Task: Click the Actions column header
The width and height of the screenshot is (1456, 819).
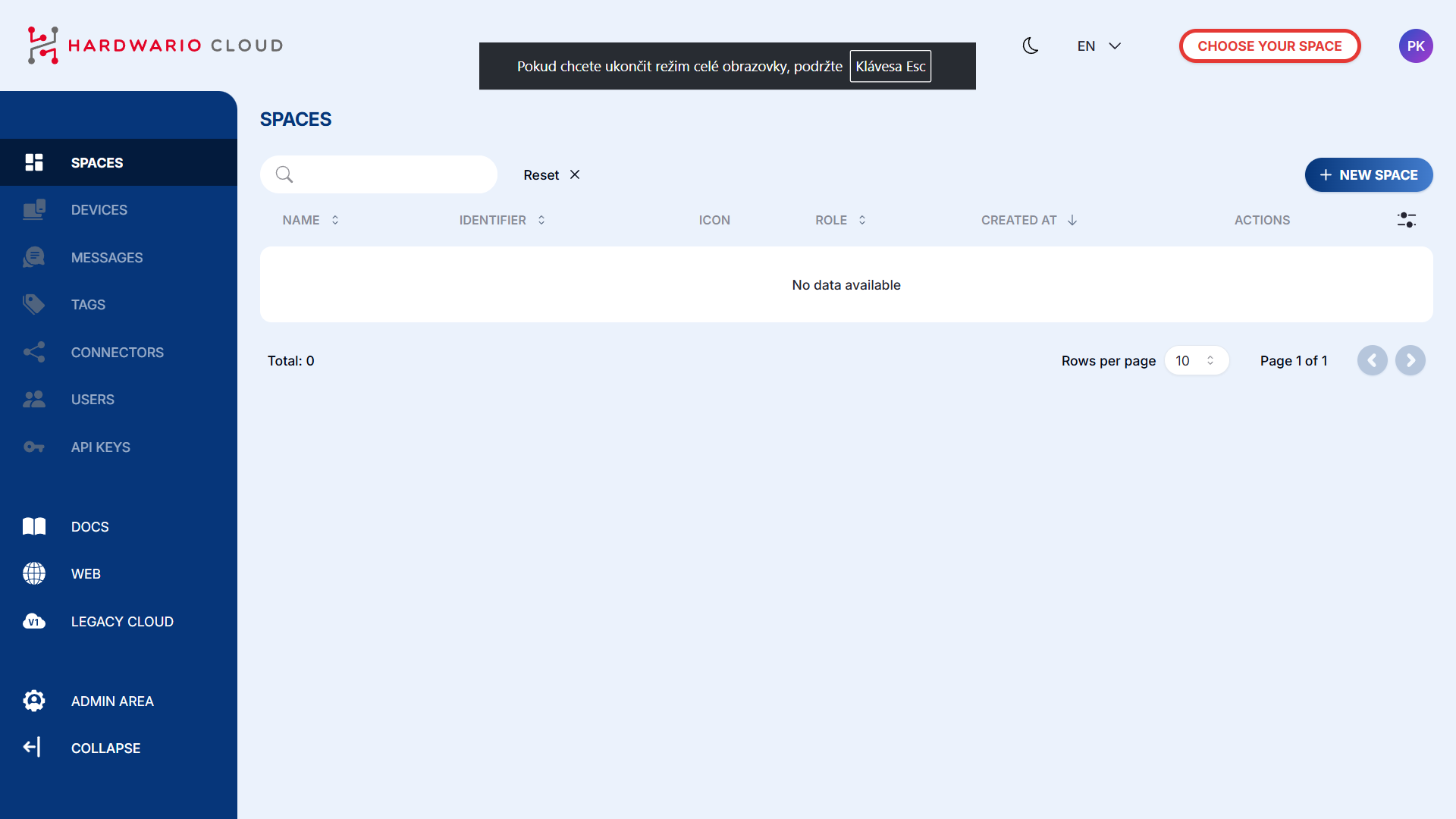Action: click(1262, 220)
